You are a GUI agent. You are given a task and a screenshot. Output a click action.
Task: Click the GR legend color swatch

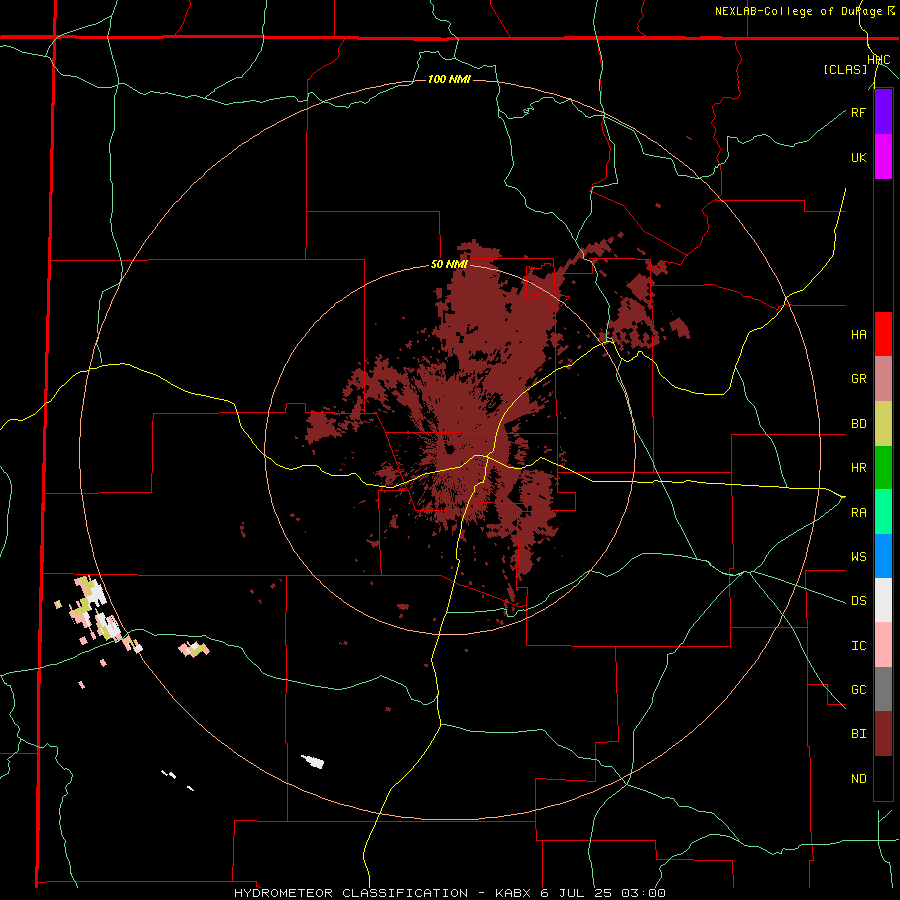(x=883, y=379)
